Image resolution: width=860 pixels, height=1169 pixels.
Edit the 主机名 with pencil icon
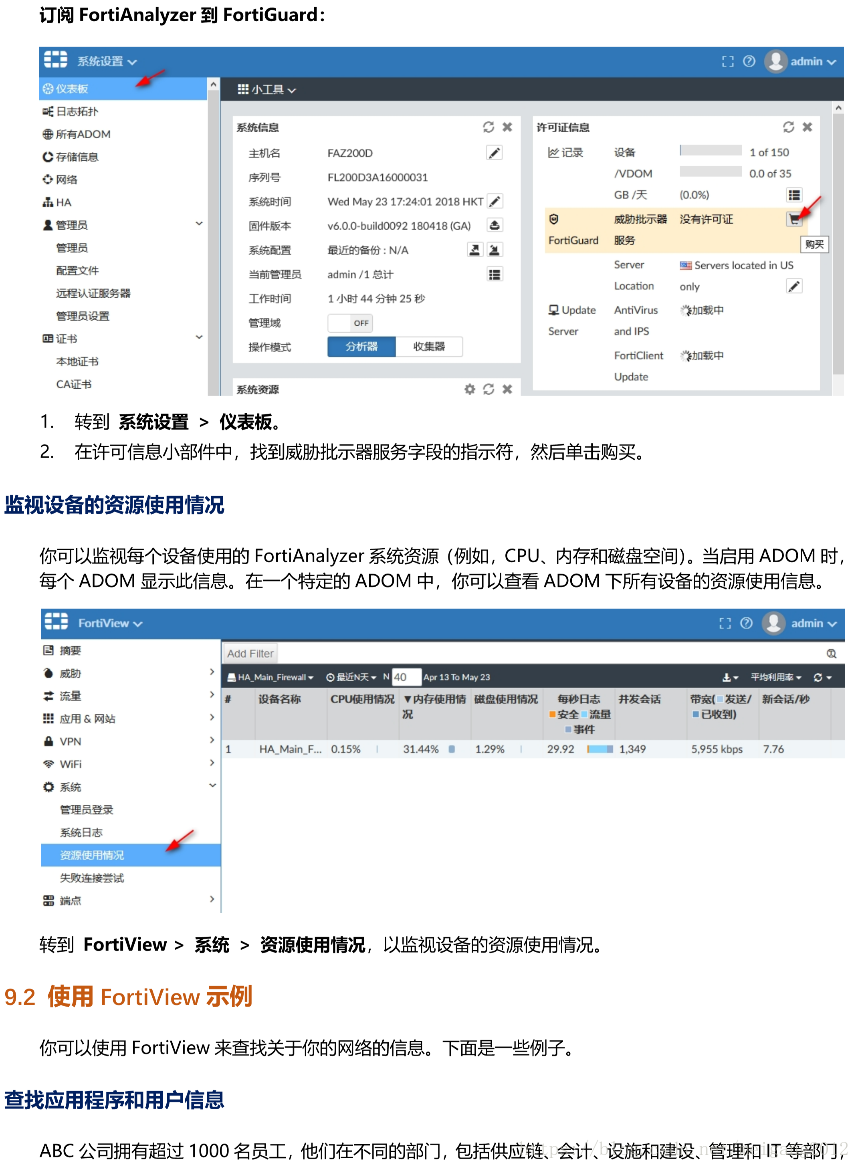494,153
